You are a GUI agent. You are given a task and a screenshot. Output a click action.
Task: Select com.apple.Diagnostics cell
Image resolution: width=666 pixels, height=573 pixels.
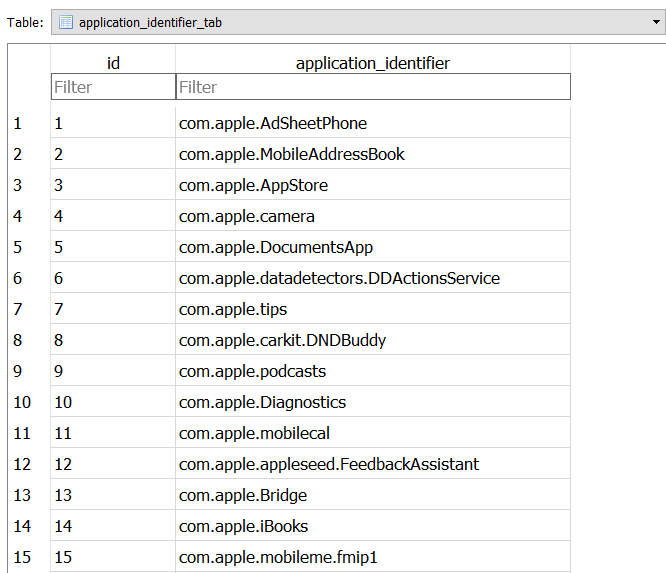coord(373,402)
